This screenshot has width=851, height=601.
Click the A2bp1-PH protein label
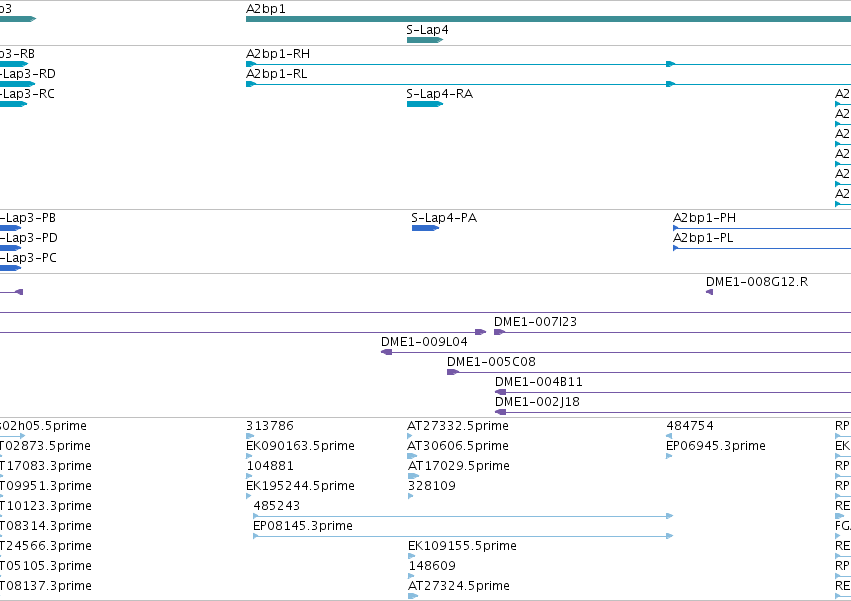coord(704,218)
